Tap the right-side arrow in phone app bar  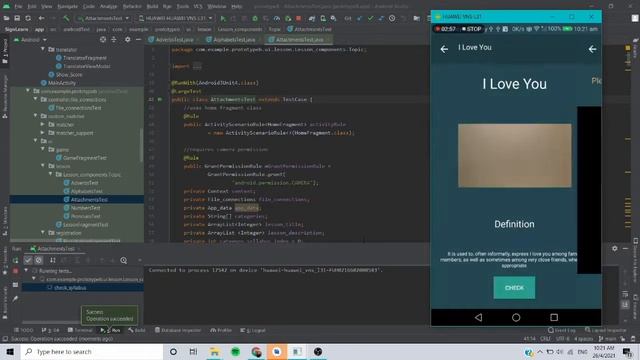coord(592,49)
